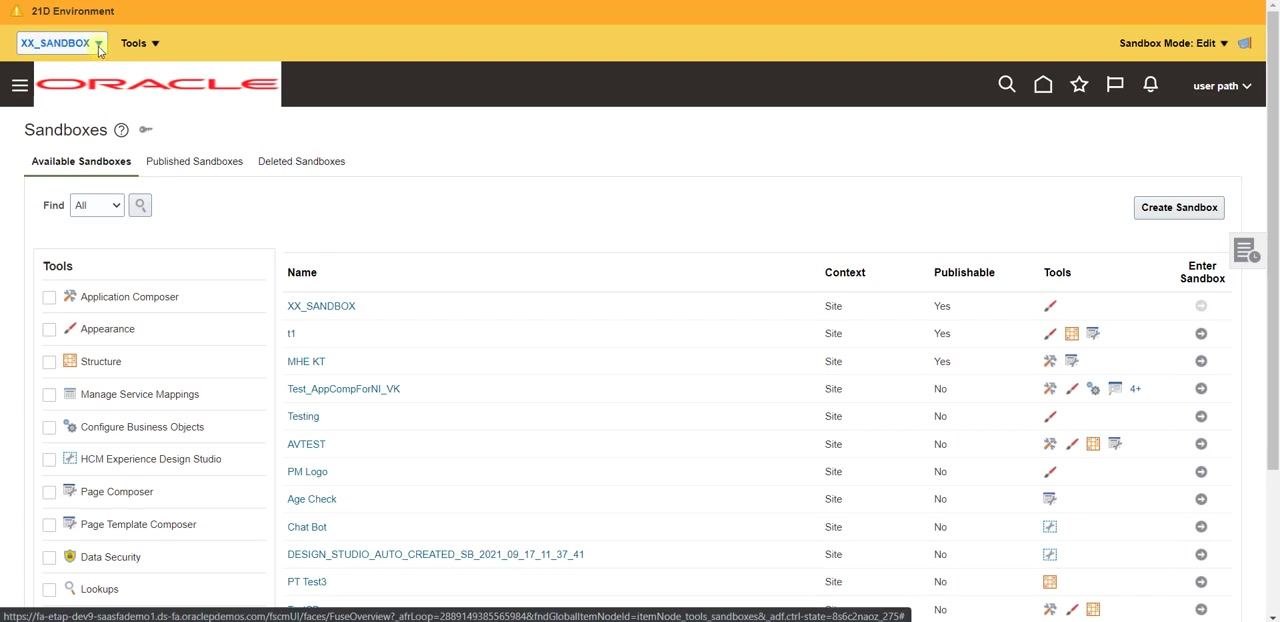Click the warning icon in 21D Environment bar
Screen dimensions: 1280x622
[x=16, y=11]
